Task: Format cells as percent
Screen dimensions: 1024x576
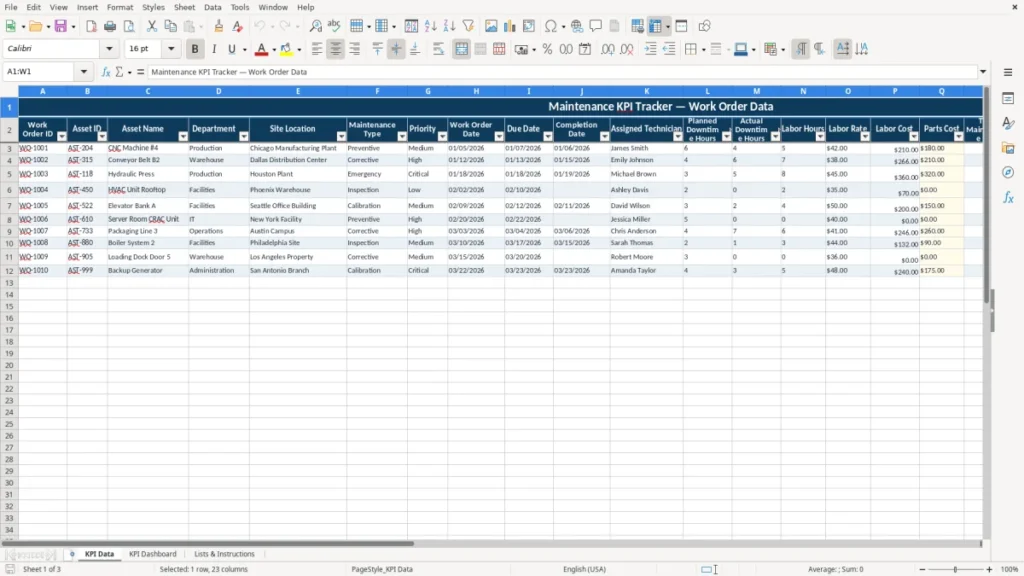Action: click(547, 49)
